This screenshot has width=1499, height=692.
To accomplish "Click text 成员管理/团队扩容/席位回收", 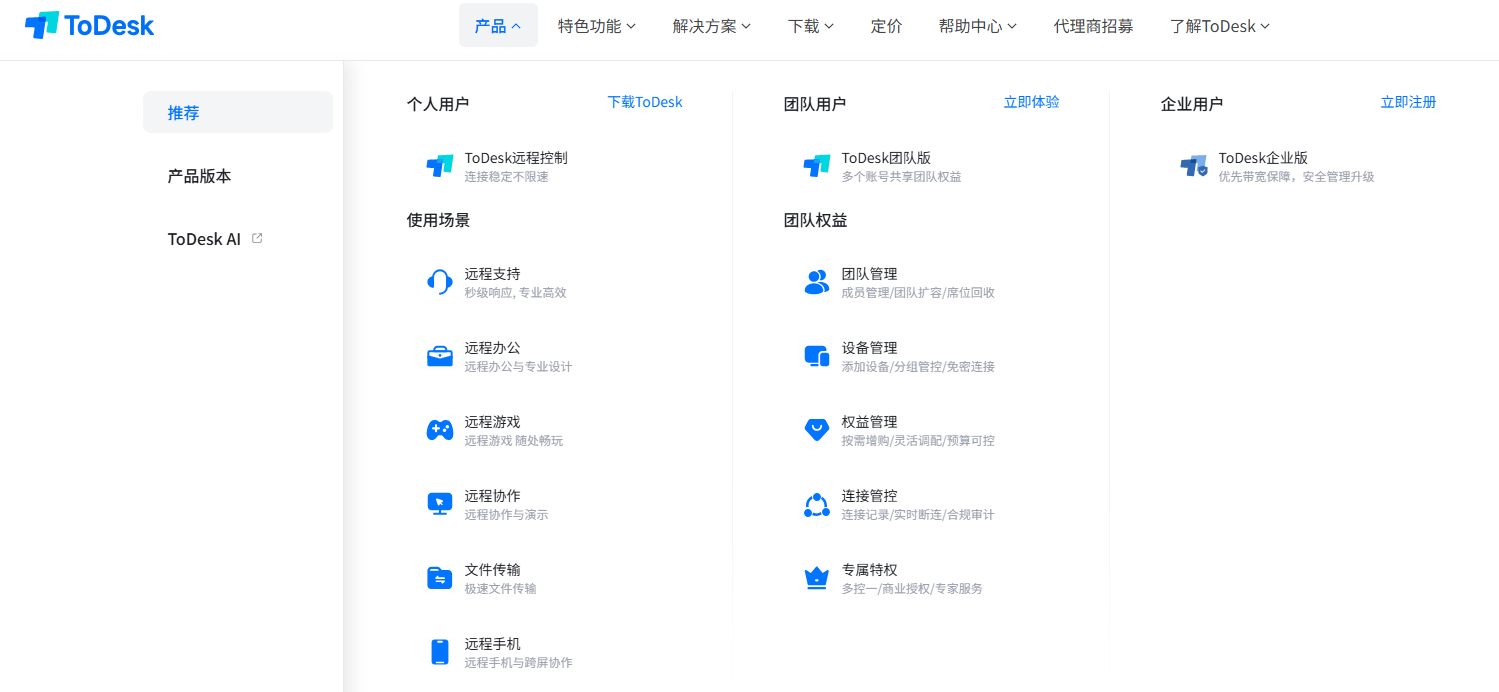I will click(919, 293).
